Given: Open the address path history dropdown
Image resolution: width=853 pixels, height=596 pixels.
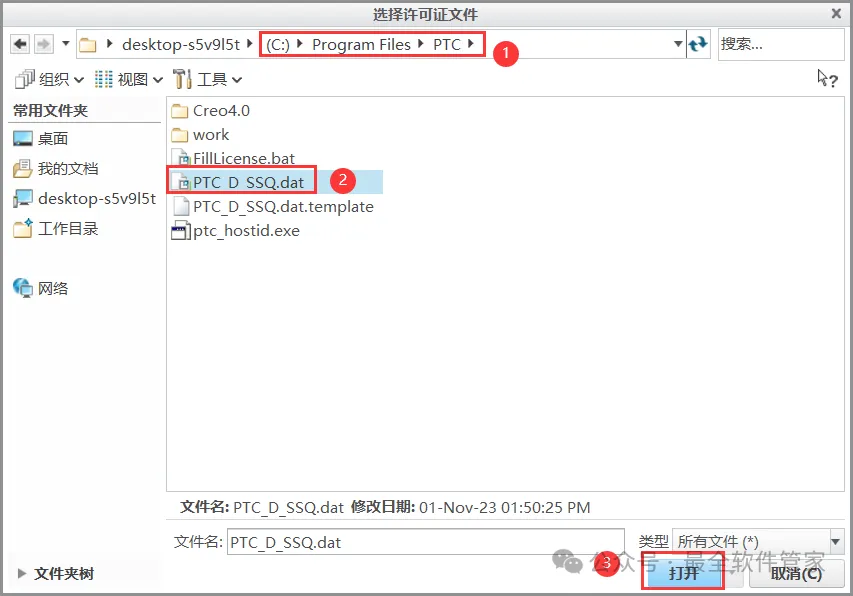Looking at the screenshot, I should [x=678, y=44].
